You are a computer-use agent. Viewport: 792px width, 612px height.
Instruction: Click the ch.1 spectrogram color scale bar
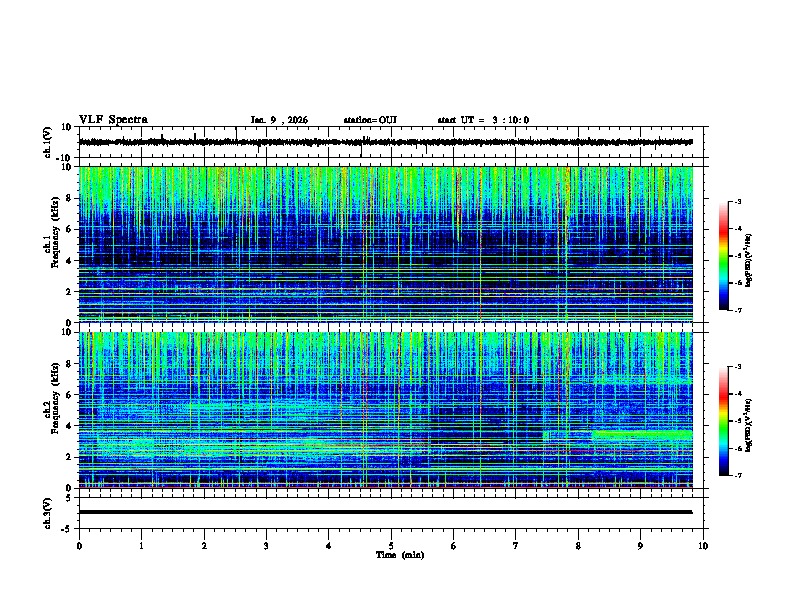pyautogui.click(x=723, y=256)
